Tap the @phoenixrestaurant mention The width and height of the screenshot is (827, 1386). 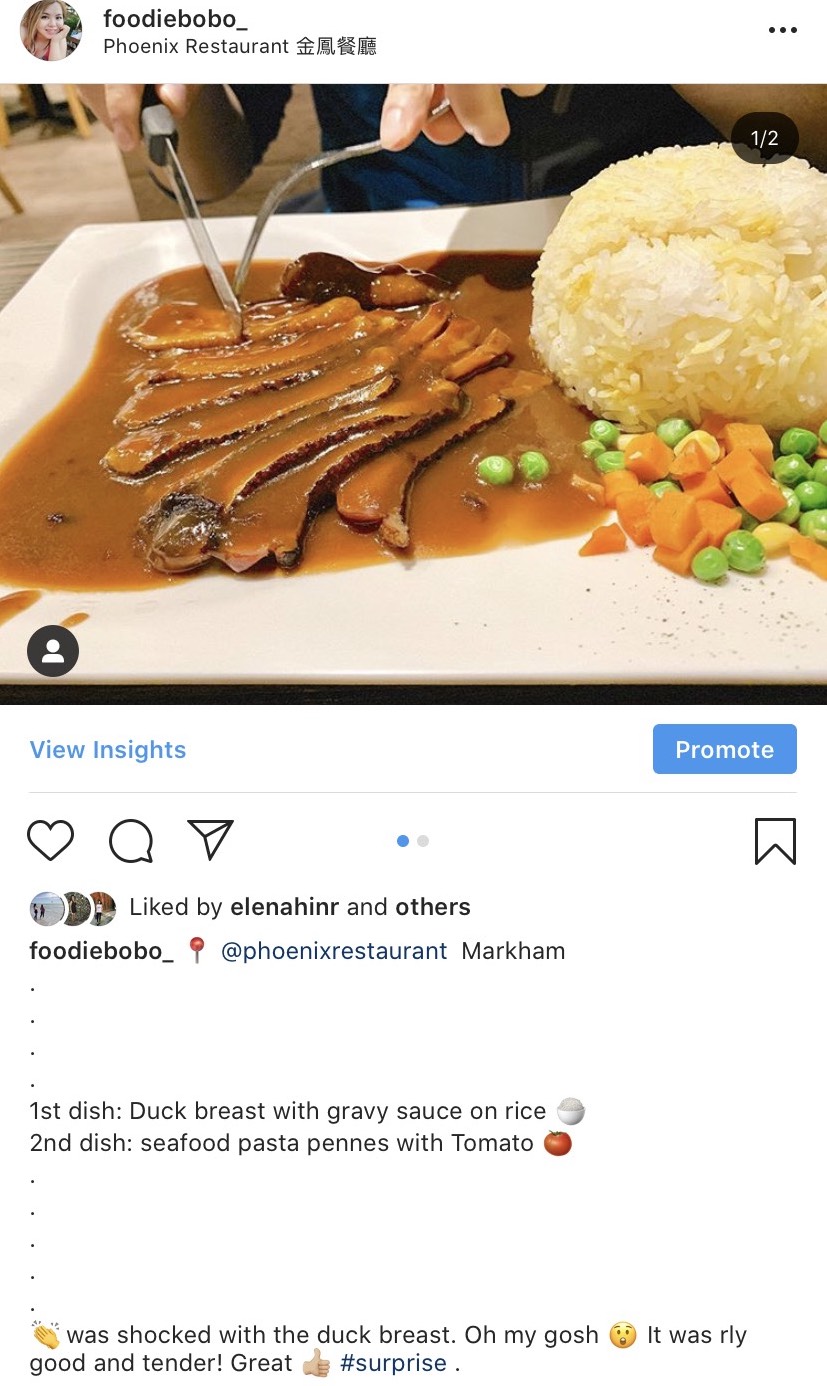pyautogui.click(x=334, y=951)
